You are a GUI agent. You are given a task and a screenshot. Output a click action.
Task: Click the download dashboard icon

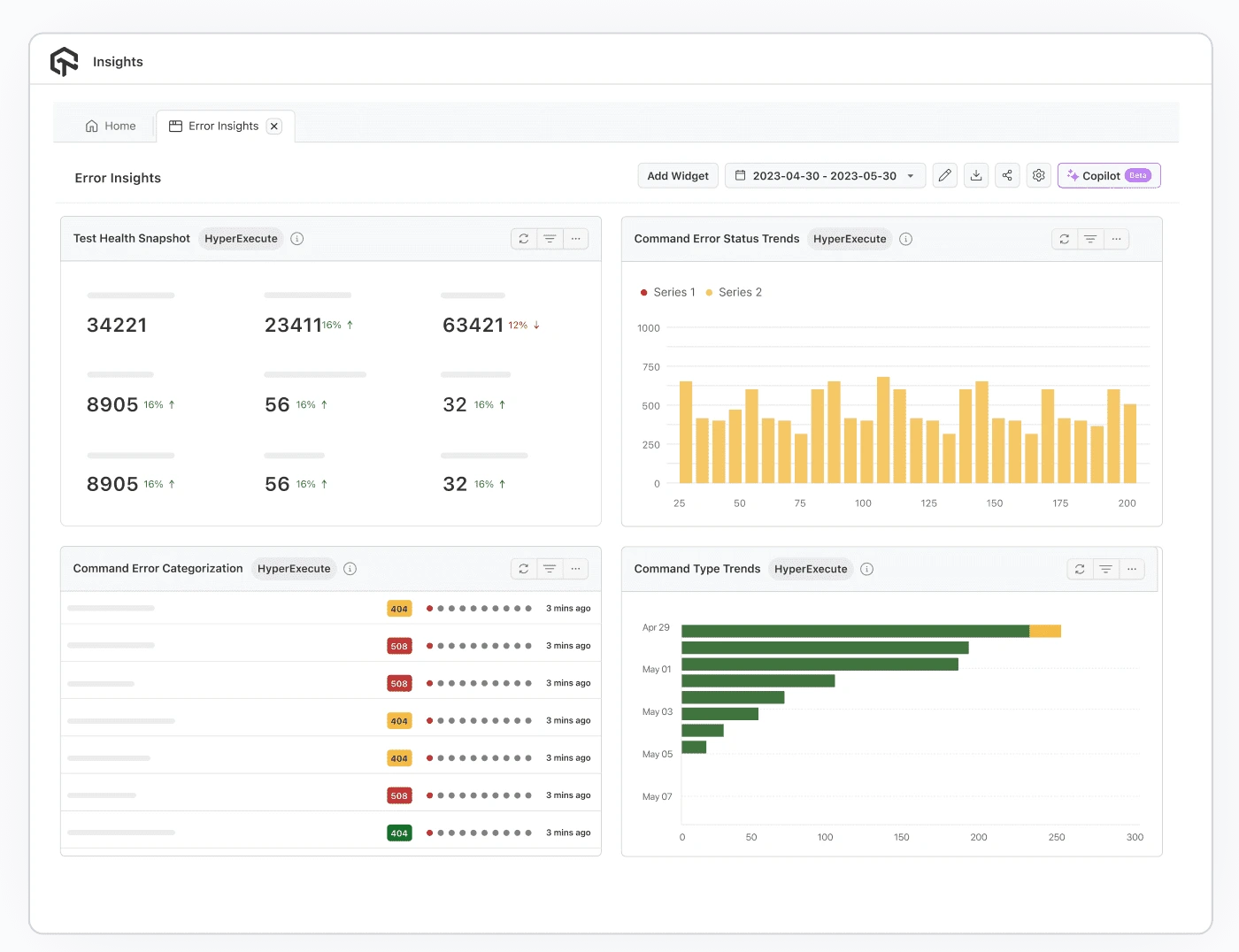point(975,175)
